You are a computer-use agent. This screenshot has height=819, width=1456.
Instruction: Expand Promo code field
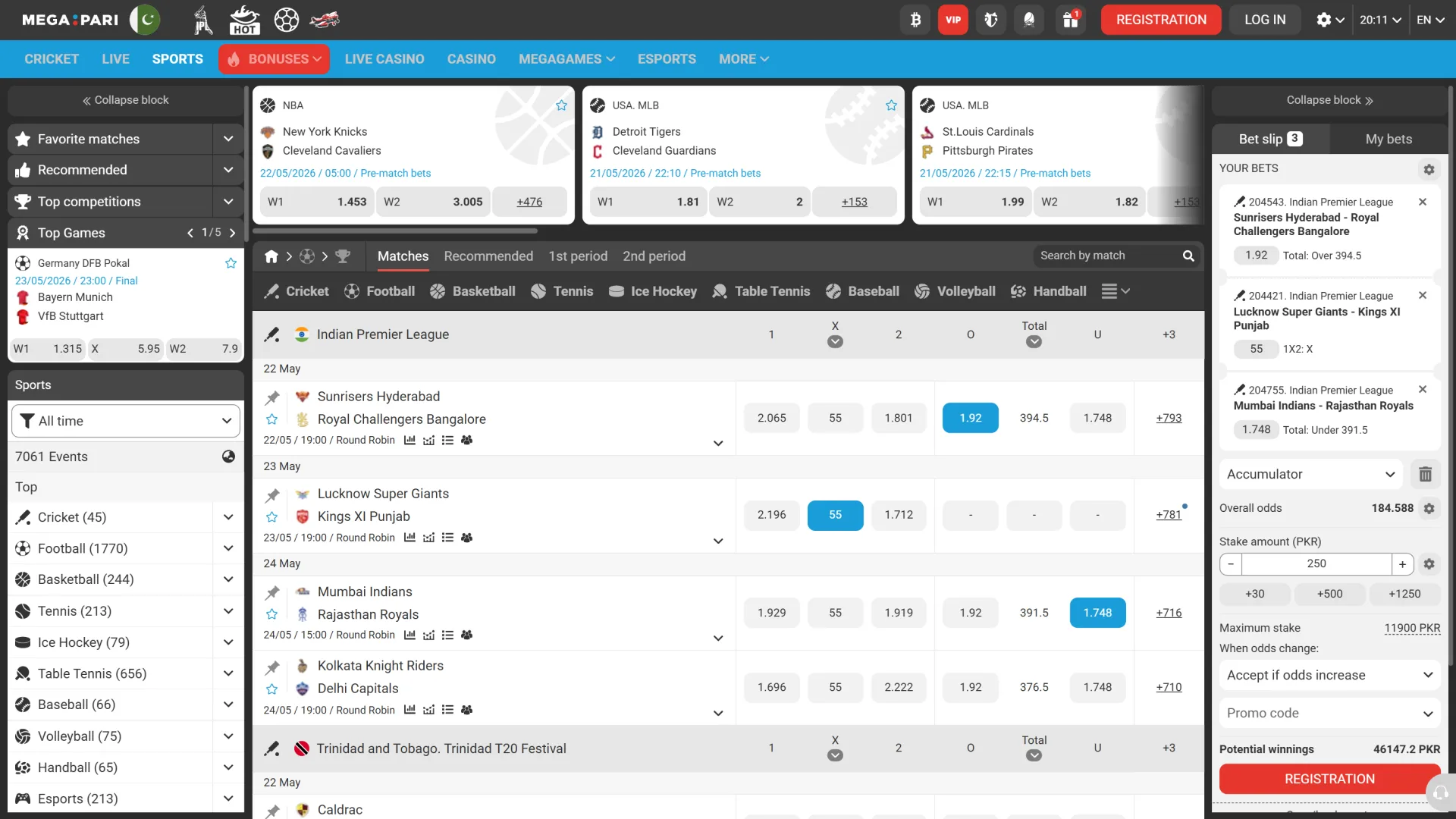coord(1329,713)
